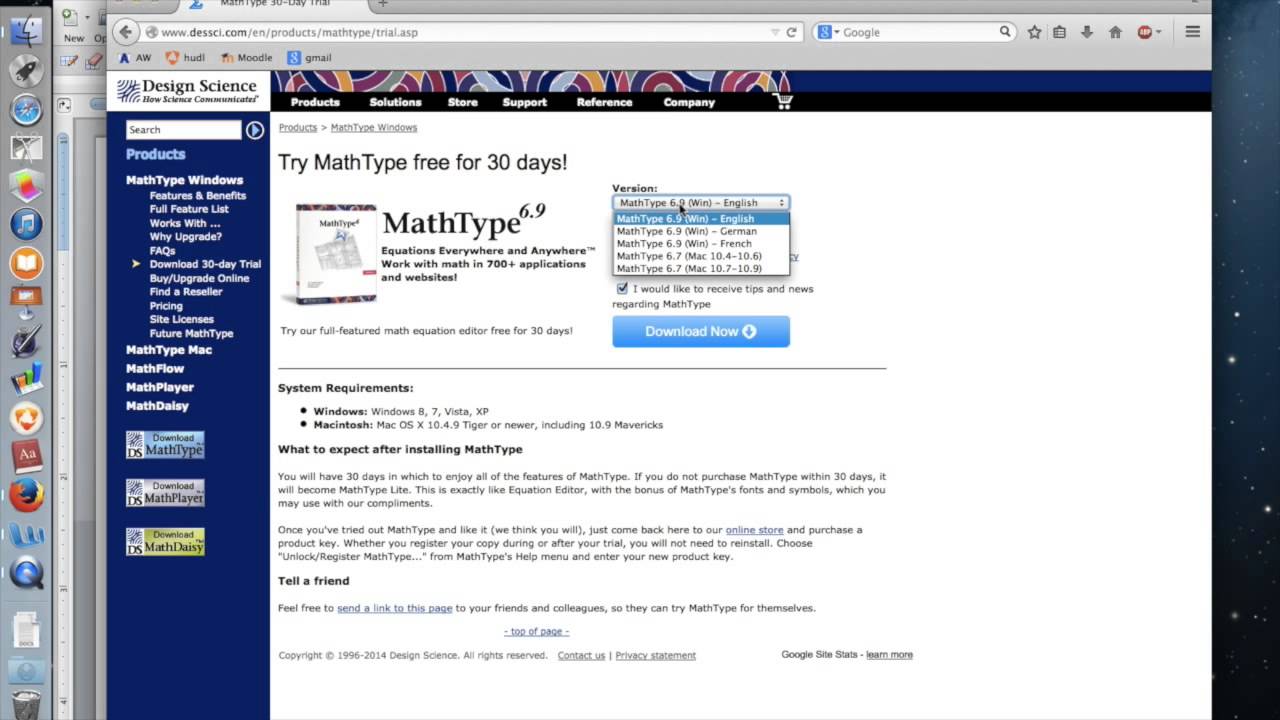Open the Adblock Plus dropdown arrow

coord(1159,33)
